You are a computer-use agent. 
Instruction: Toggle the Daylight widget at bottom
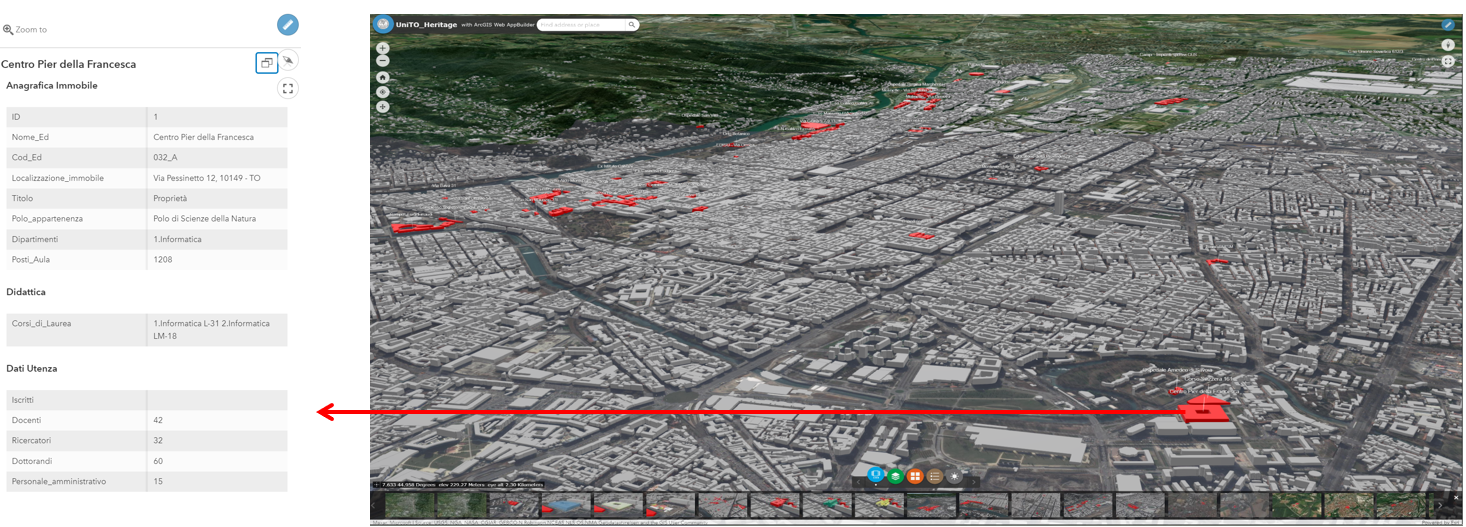(x=955, y=476)
